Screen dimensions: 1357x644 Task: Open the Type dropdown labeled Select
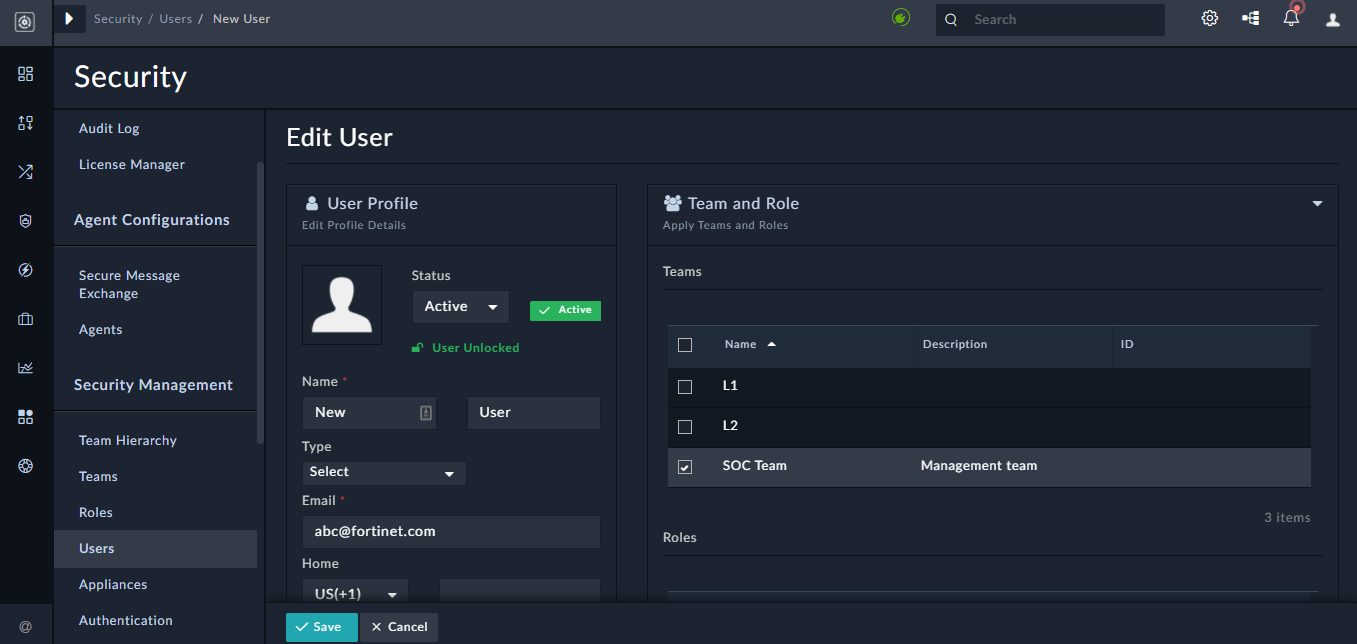384,472
